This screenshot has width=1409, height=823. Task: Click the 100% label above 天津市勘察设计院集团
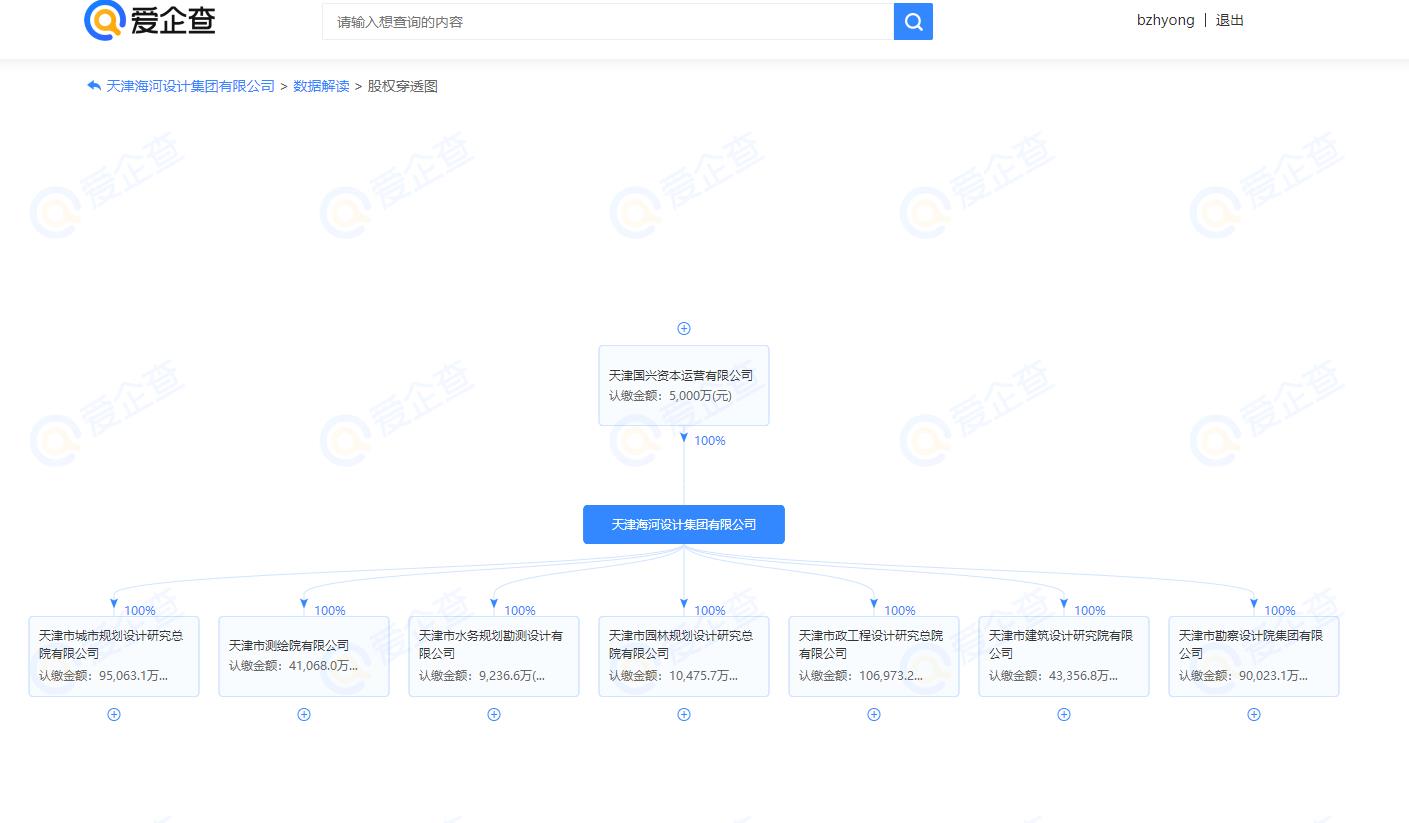coord(1280,611)
